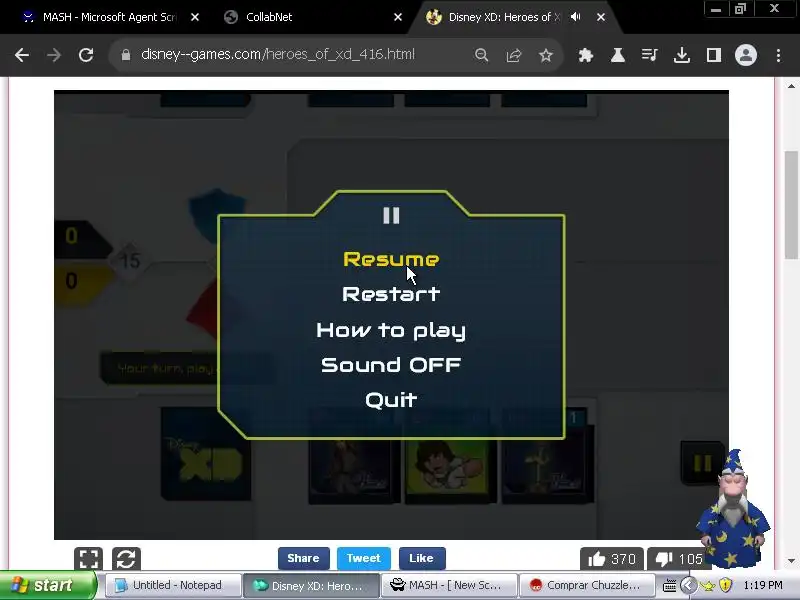Toggle Sound OFF option
The height and width of the screenshot is (600, 800).
pos(391,365)
